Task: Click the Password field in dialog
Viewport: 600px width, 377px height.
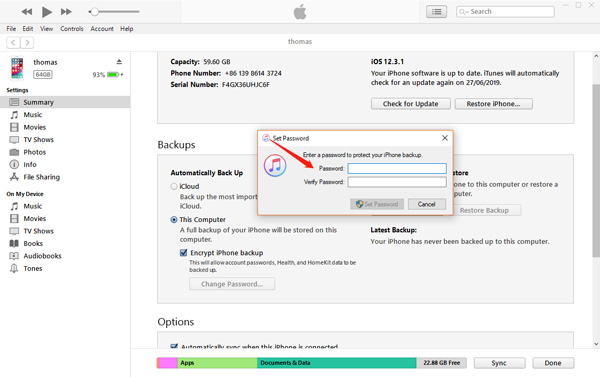Action: coord(397,168)
